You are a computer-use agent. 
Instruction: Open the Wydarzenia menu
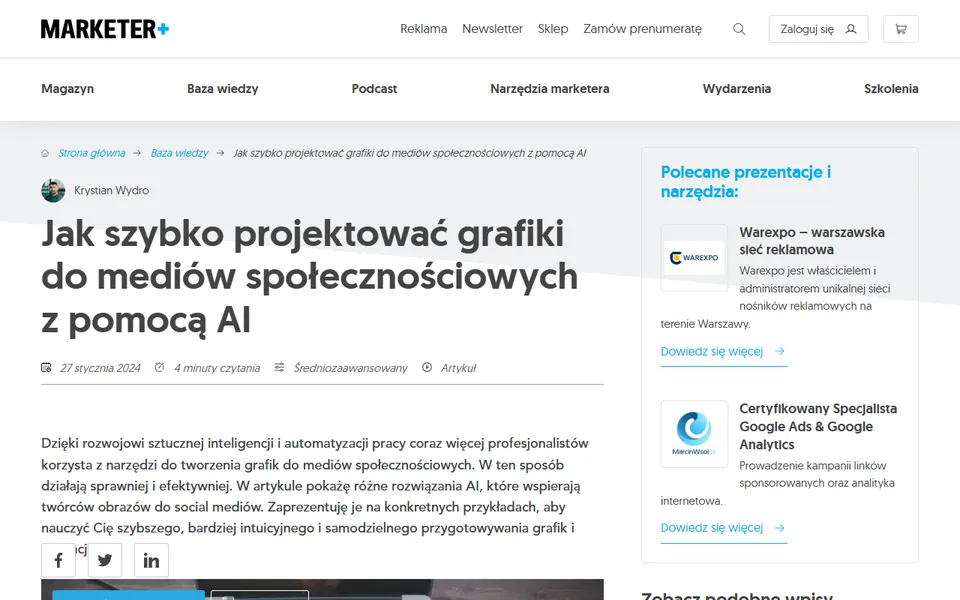[x=737, y=89]
